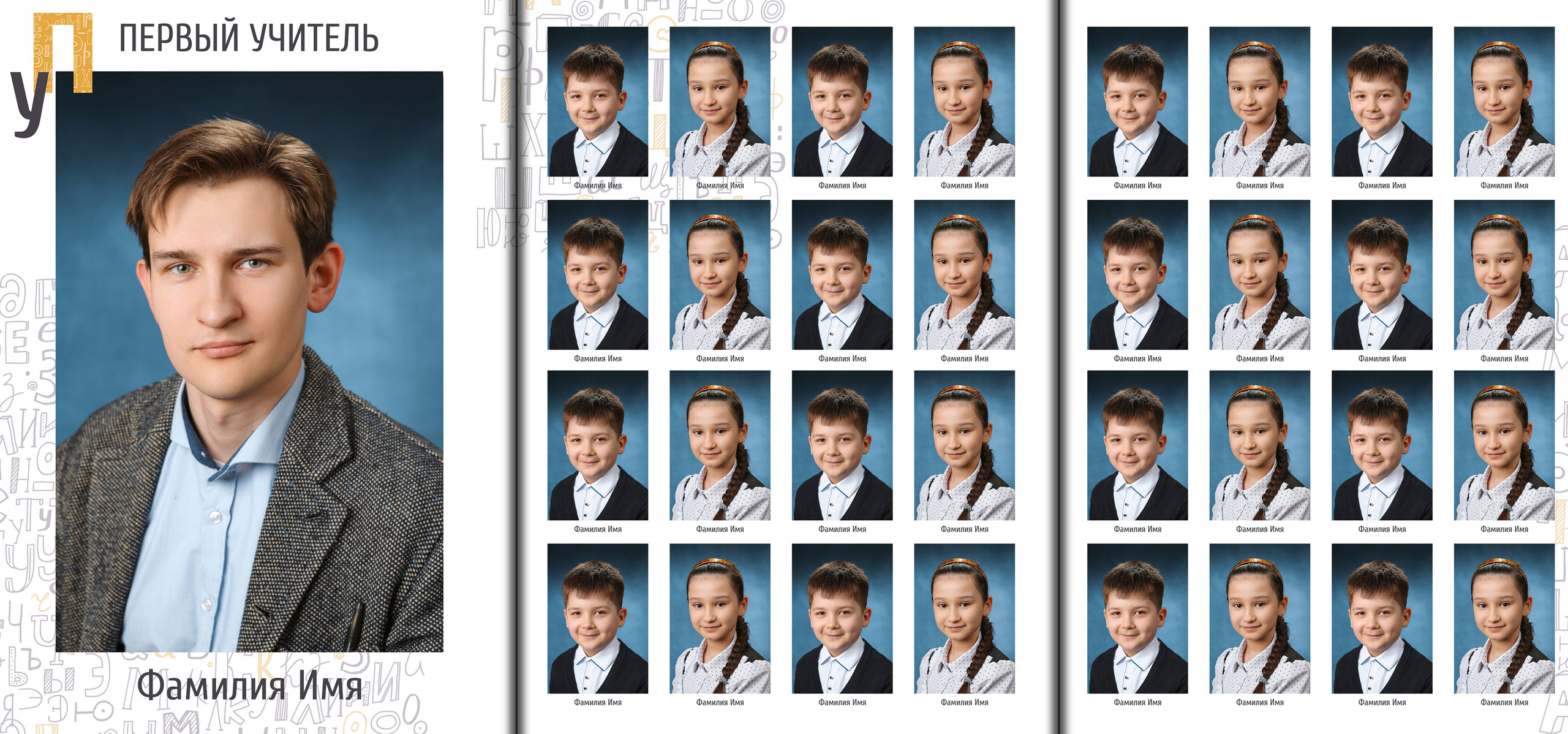This screenshot has width=1568, height=734.
Task: Select first boy photo on middle page top row
Action: [x=597, y=102]
